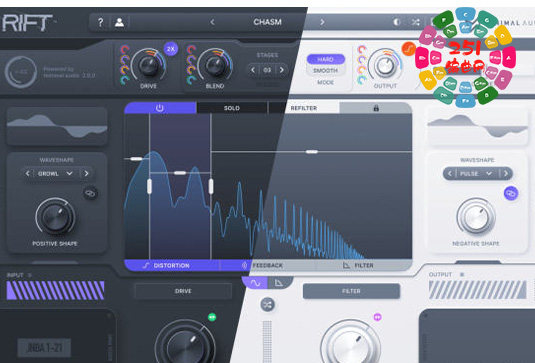This screenshot has width=535, height=363.
Task: Select SMOOTH mode
Action: point(326,71)
